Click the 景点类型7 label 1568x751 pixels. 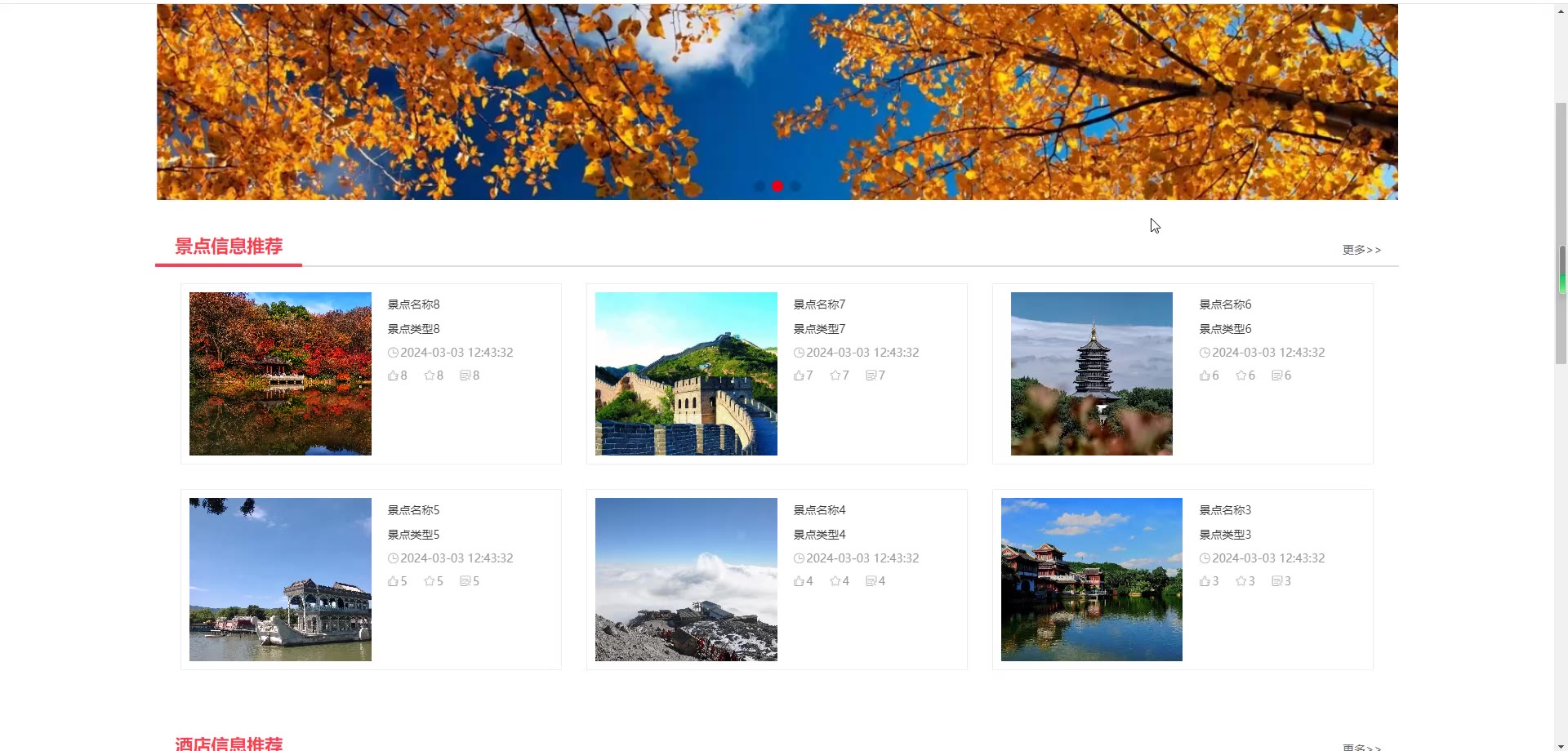pos(819,329)
